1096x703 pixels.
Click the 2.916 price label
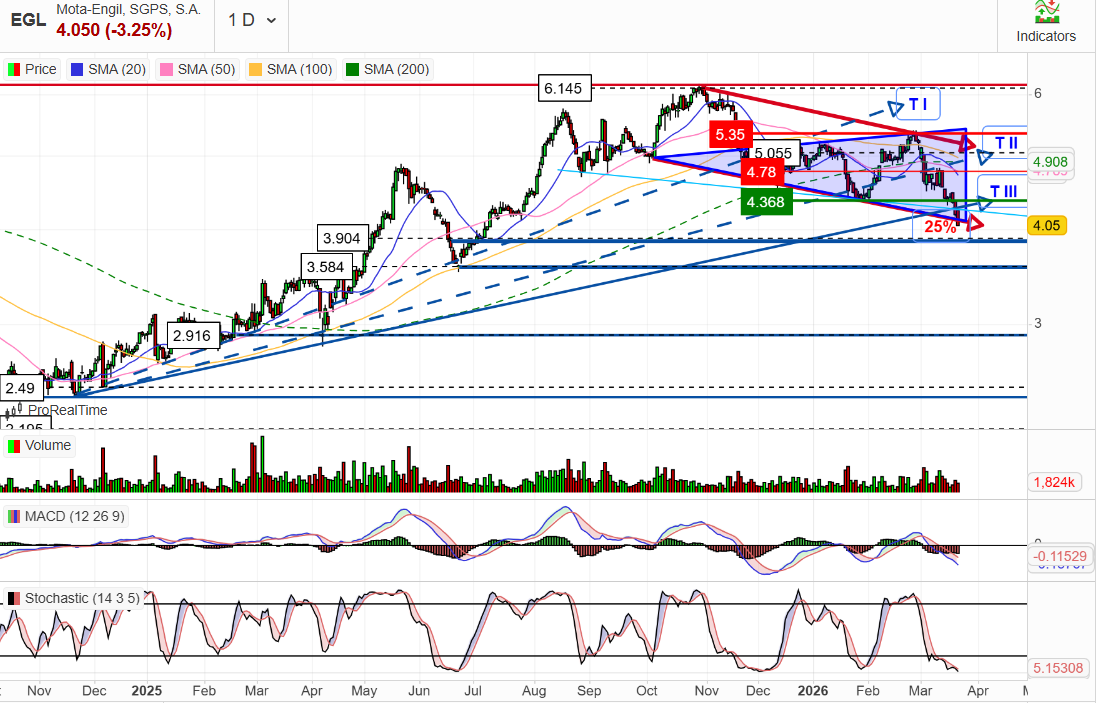(x=192, y=335)
